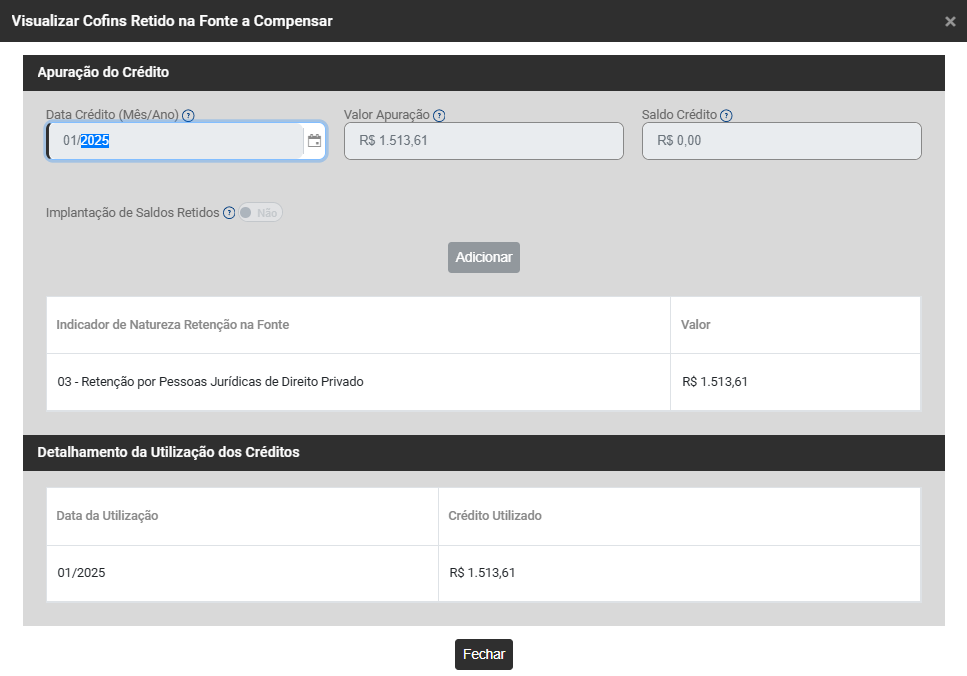Focus the Data Crédito month/year field

[175, 141]
